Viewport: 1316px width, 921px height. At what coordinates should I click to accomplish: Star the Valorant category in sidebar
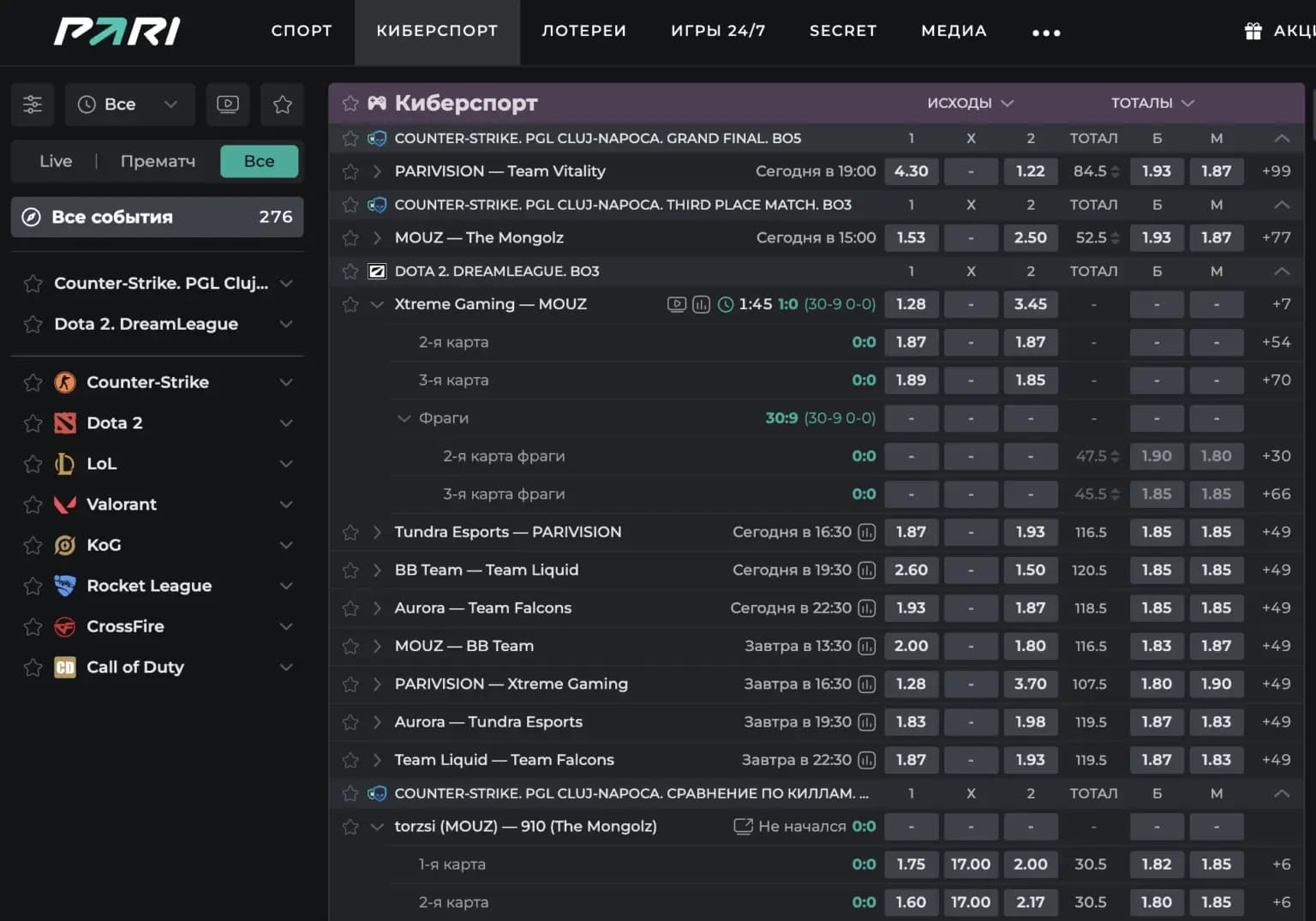tap(33, 505)
